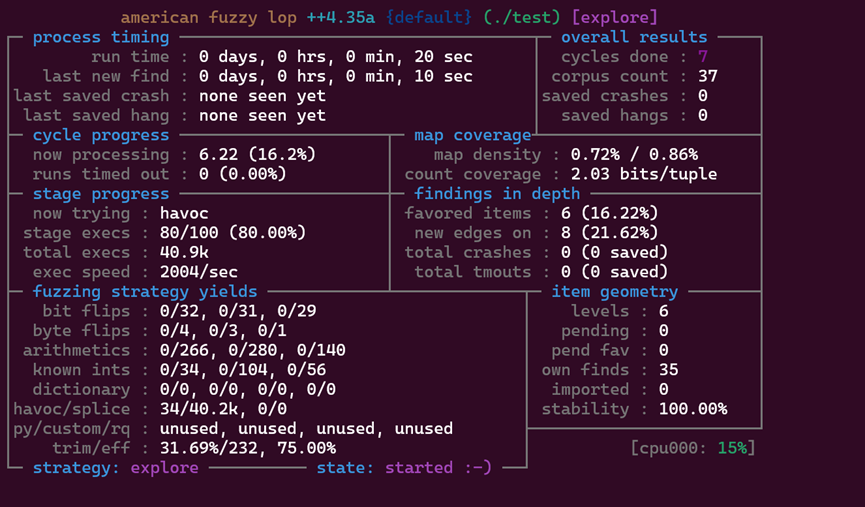Click the pending value '0'
865x507 pixels.
pyautogui.click(x=664, y=330)
